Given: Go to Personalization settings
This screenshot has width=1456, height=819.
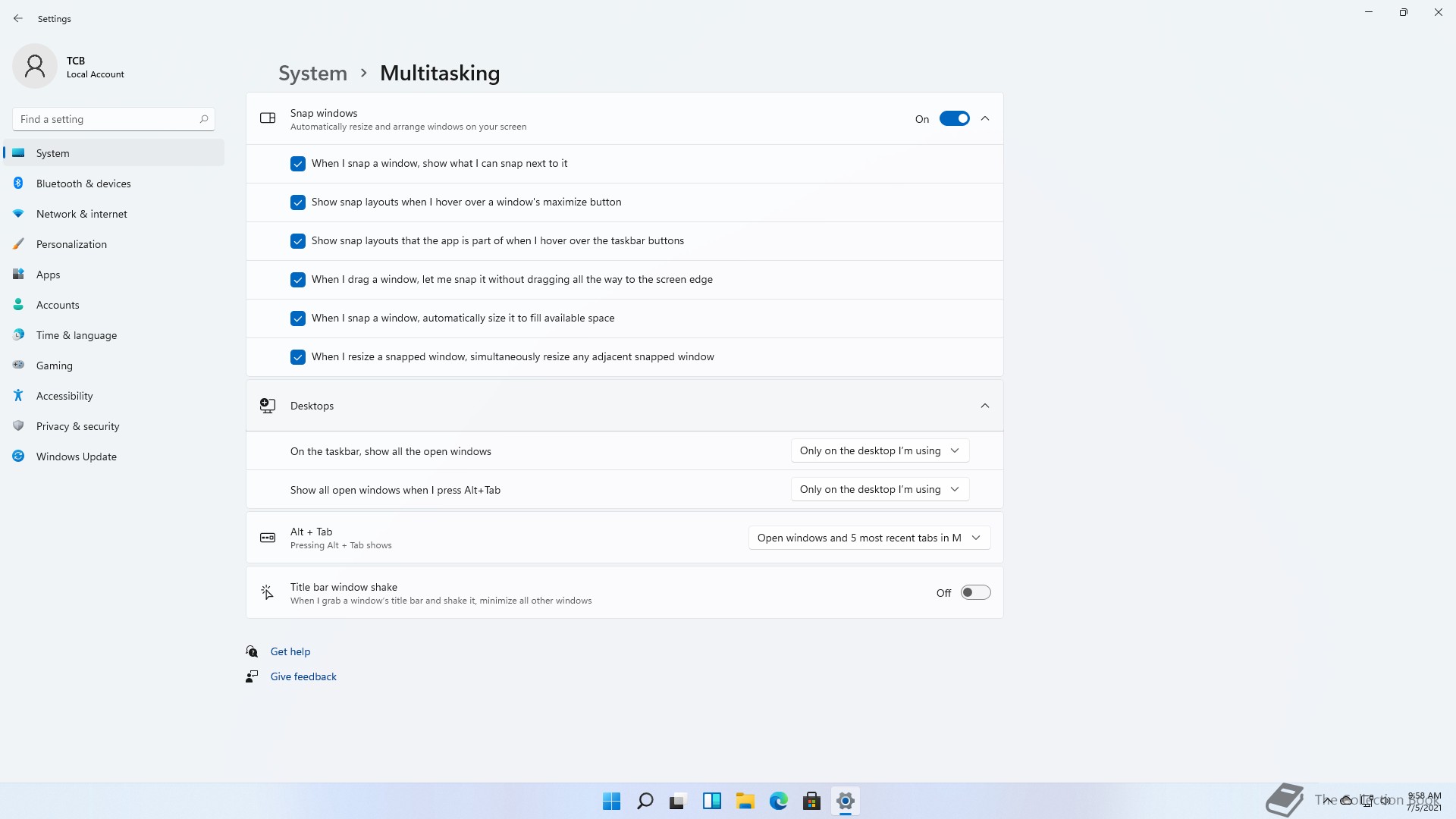Looking at the screenshot, I should [71, 244].
